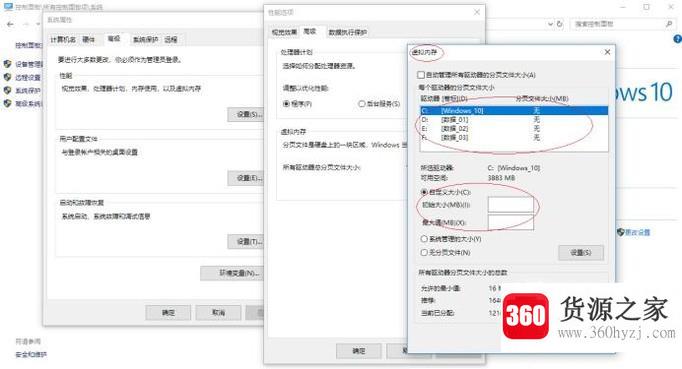The image size is (682, 369).
Task: Open the blue help icon in Control Panel
Action: click(678, 39)
